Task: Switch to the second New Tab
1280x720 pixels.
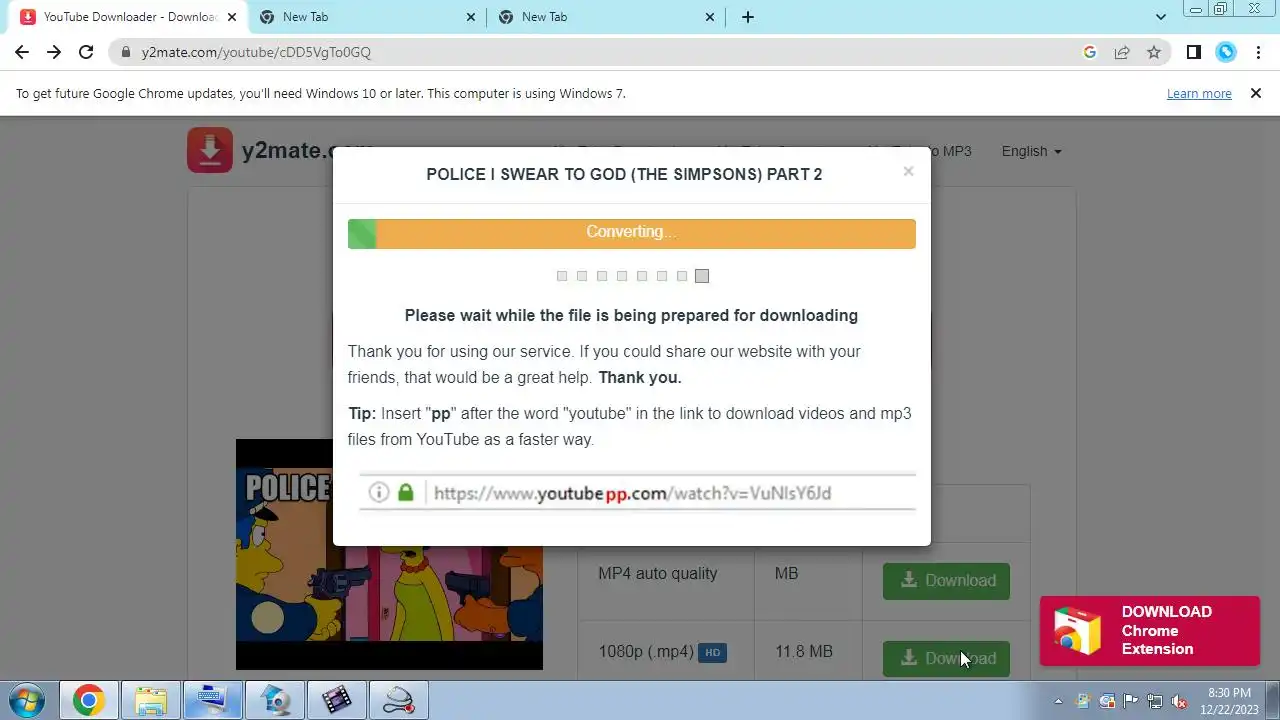Action: [366, 17]
